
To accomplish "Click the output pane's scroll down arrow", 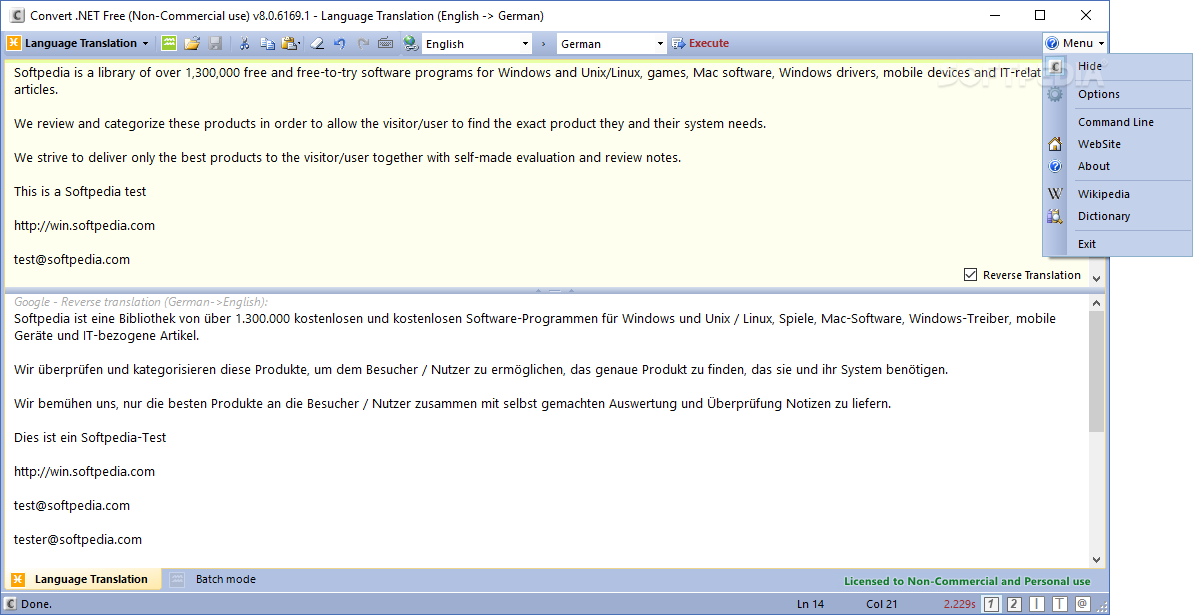I will point(1096,559).
